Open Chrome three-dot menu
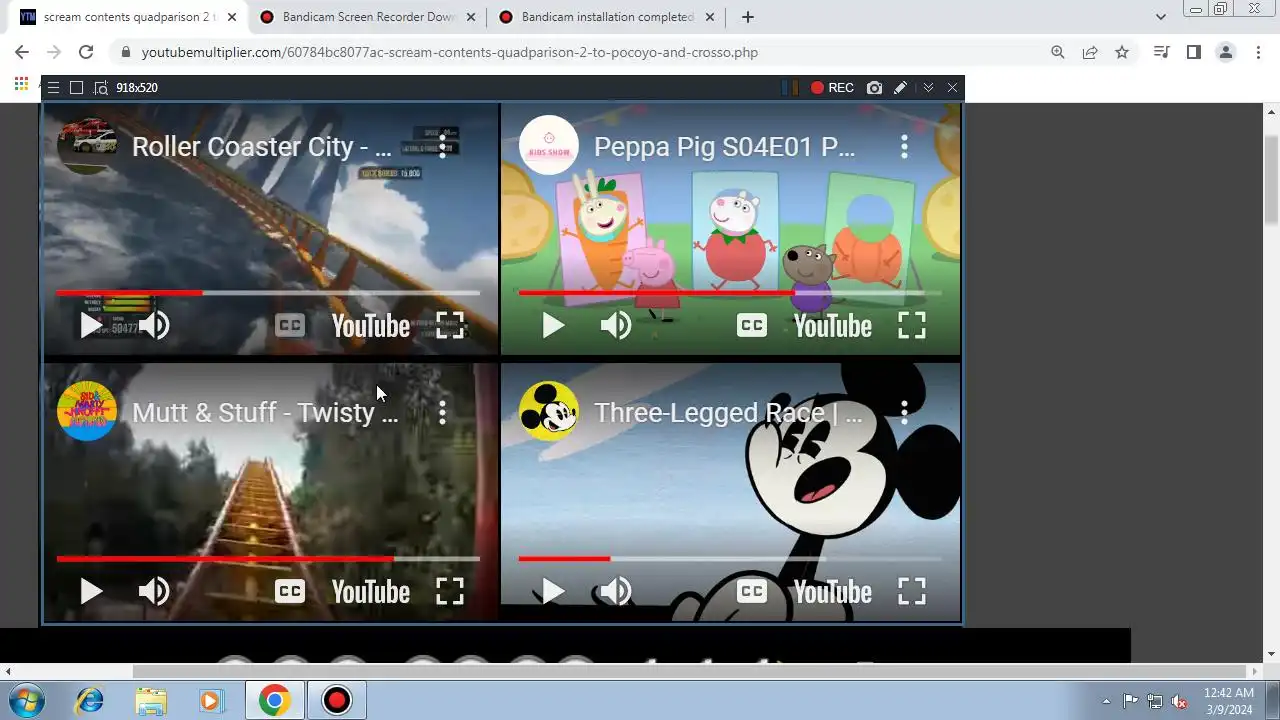 tap(1258, 52)
